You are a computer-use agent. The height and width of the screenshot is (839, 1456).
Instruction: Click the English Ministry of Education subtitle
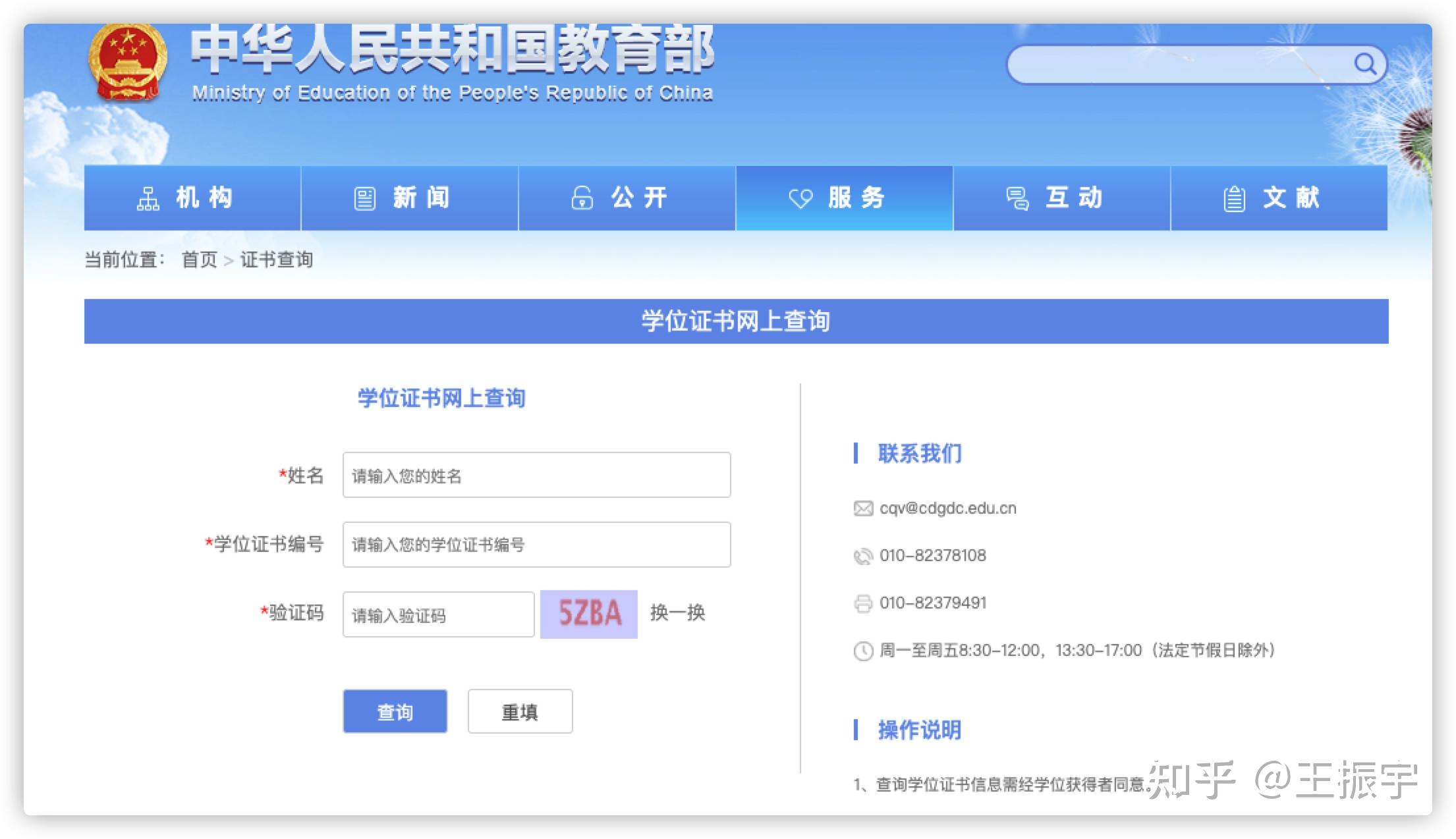coord(452,93)
